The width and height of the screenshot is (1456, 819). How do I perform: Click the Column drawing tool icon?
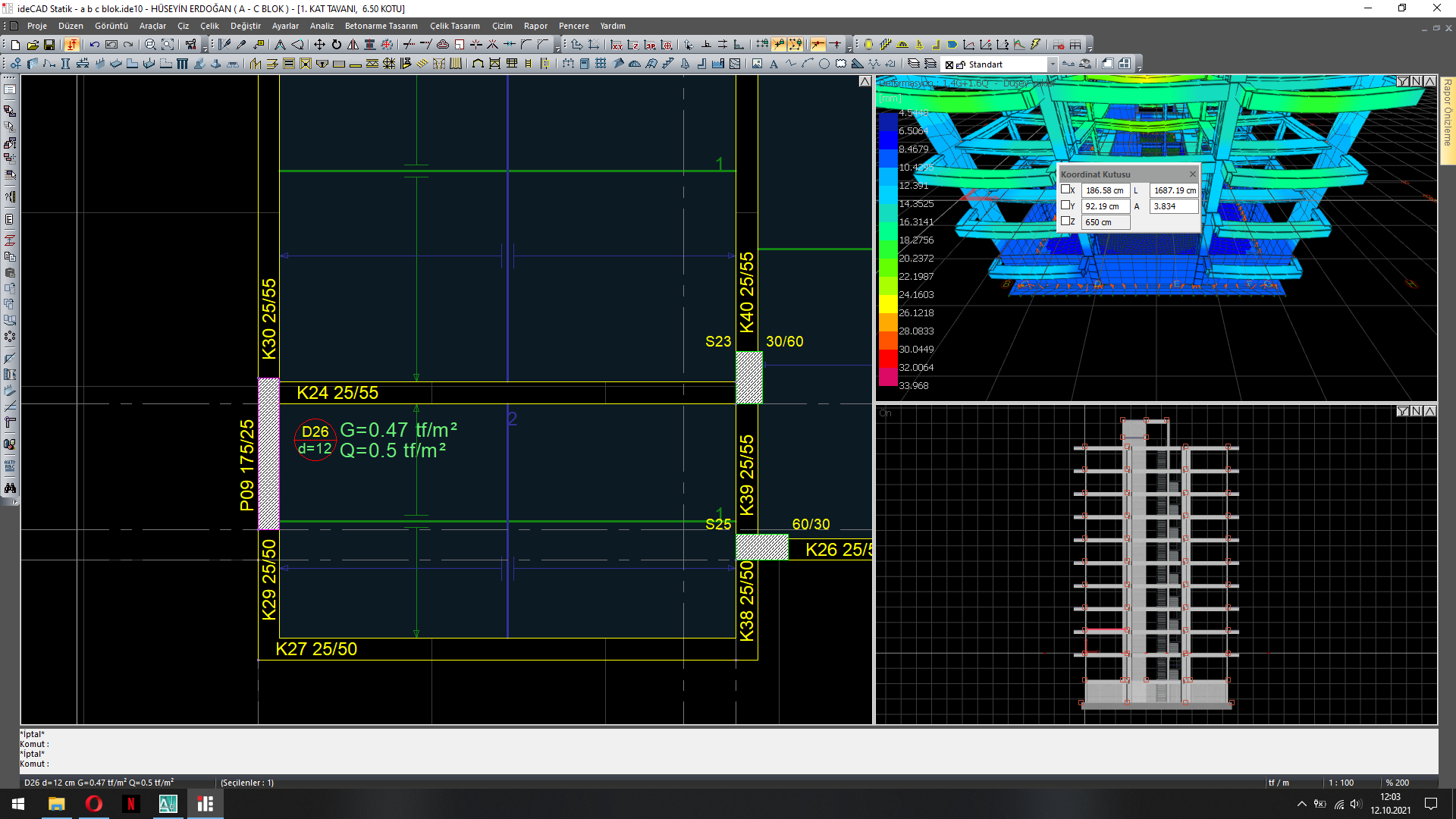coord(65,64)
